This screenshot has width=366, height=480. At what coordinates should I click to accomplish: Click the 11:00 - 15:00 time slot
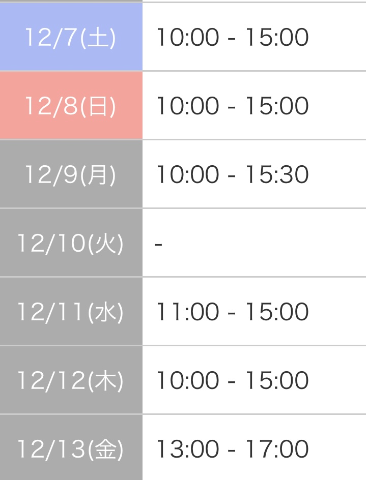point(232,311)
